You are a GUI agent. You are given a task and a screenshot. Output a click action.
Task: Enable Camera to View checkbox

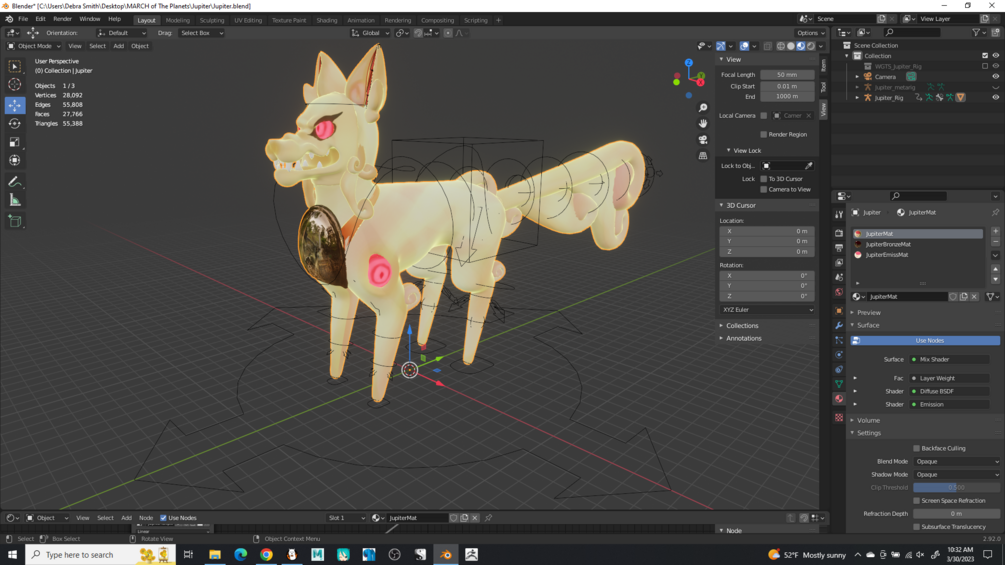(763, 190)
